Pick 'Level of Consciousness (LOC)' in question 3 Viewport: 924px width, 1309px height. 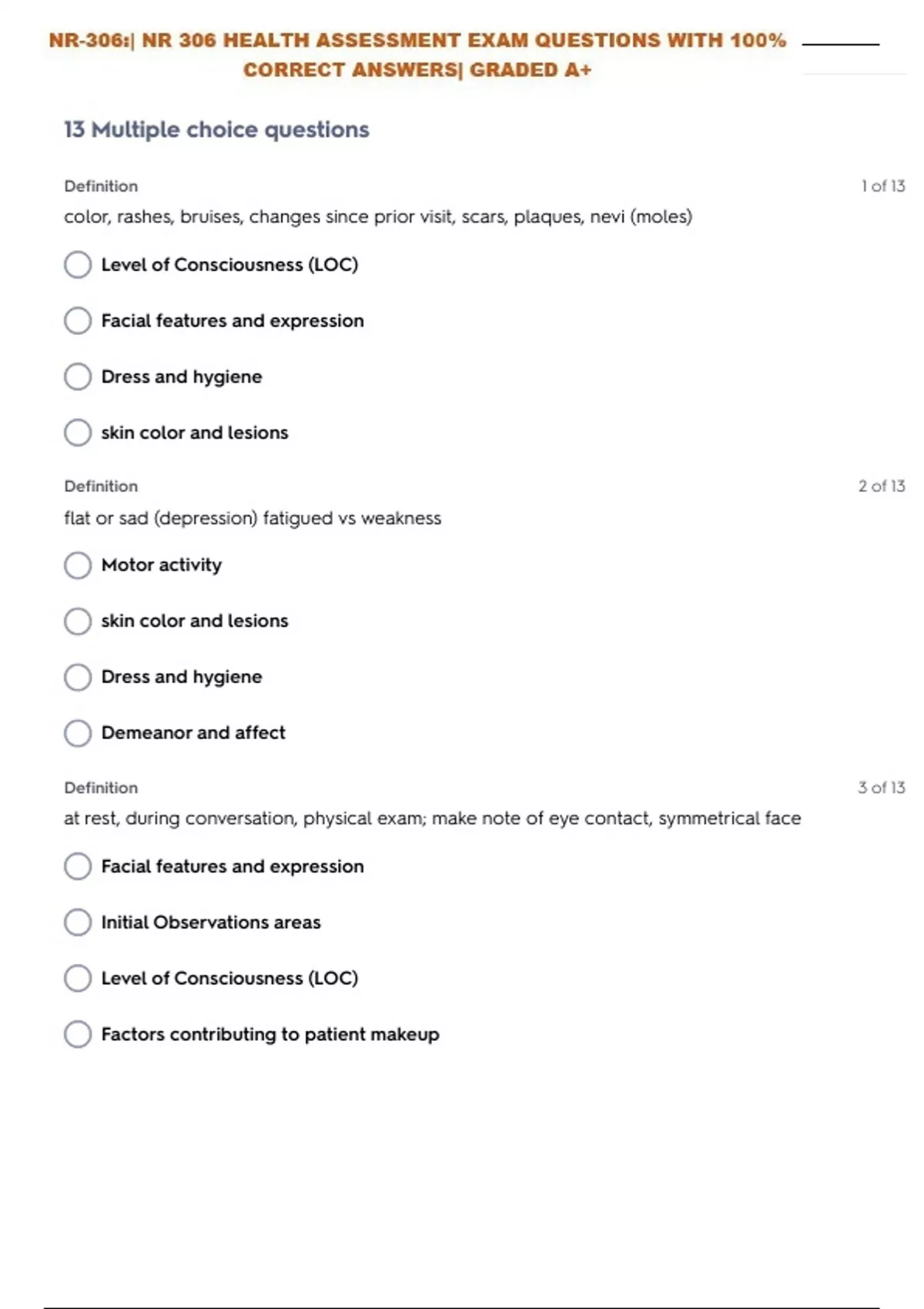78,978
